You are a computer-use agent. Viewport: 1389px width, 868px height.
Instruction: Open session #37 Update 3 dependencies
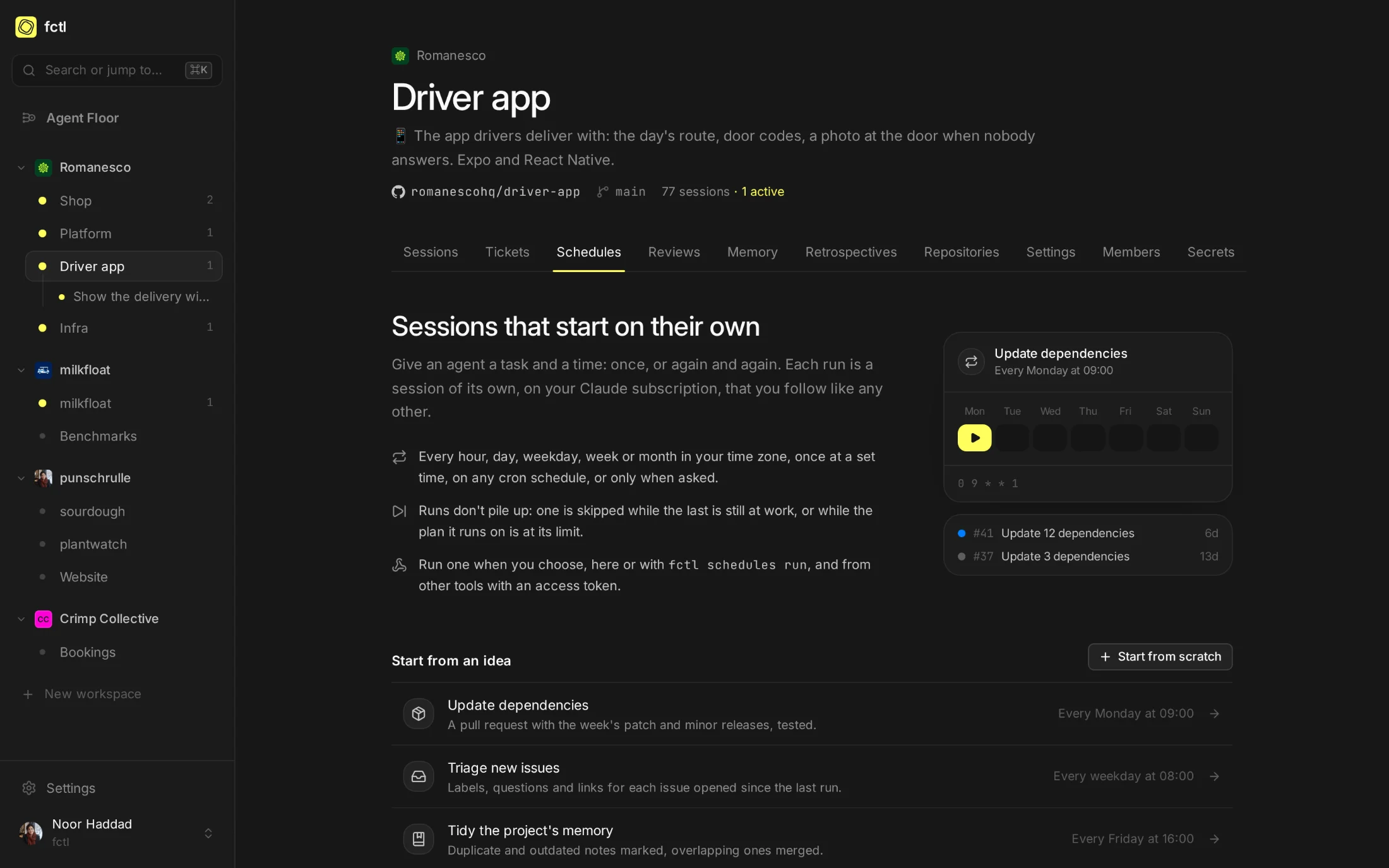pos(1088,556)
